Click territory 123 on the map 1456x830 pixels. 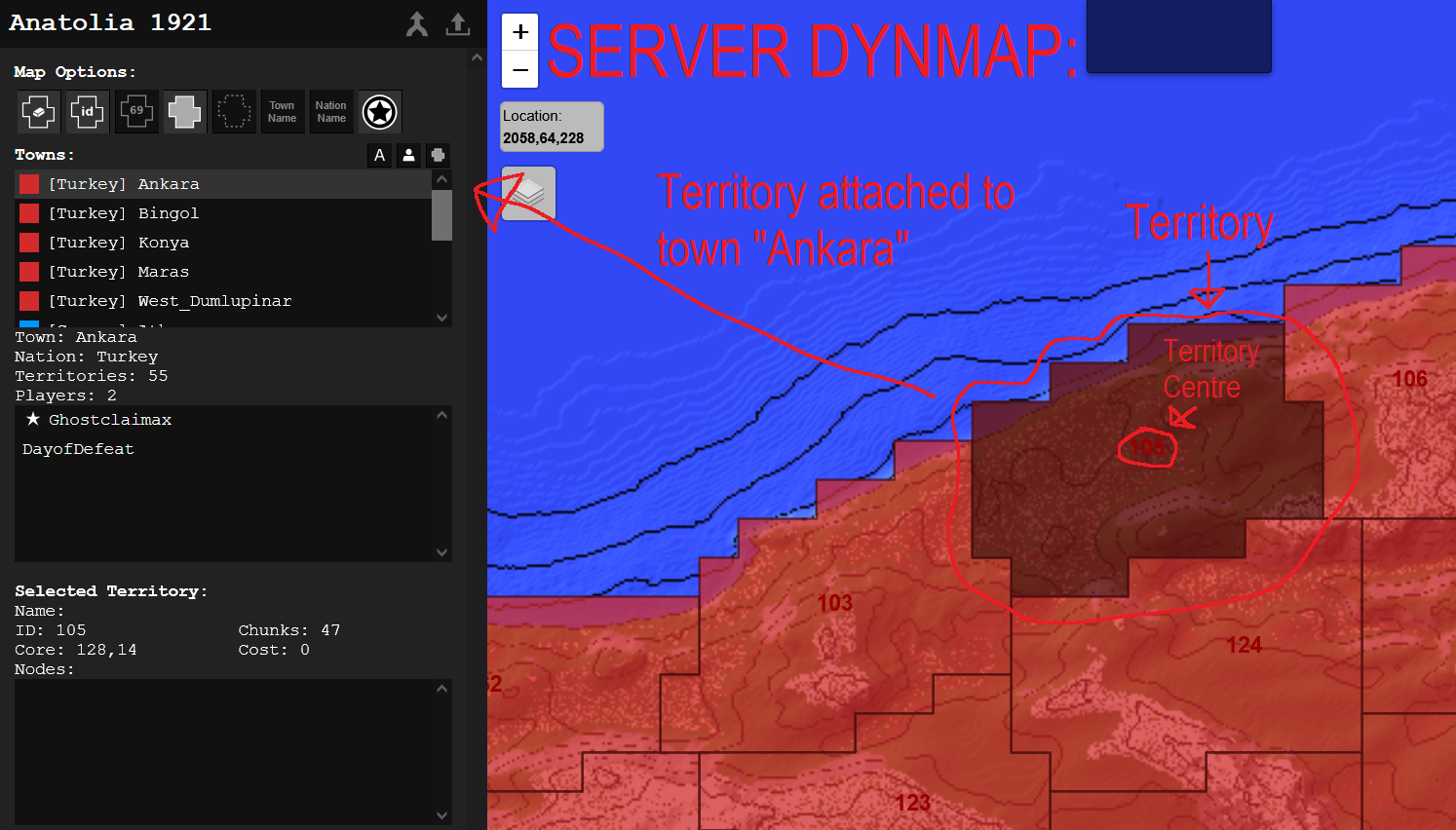pos(913,803)
